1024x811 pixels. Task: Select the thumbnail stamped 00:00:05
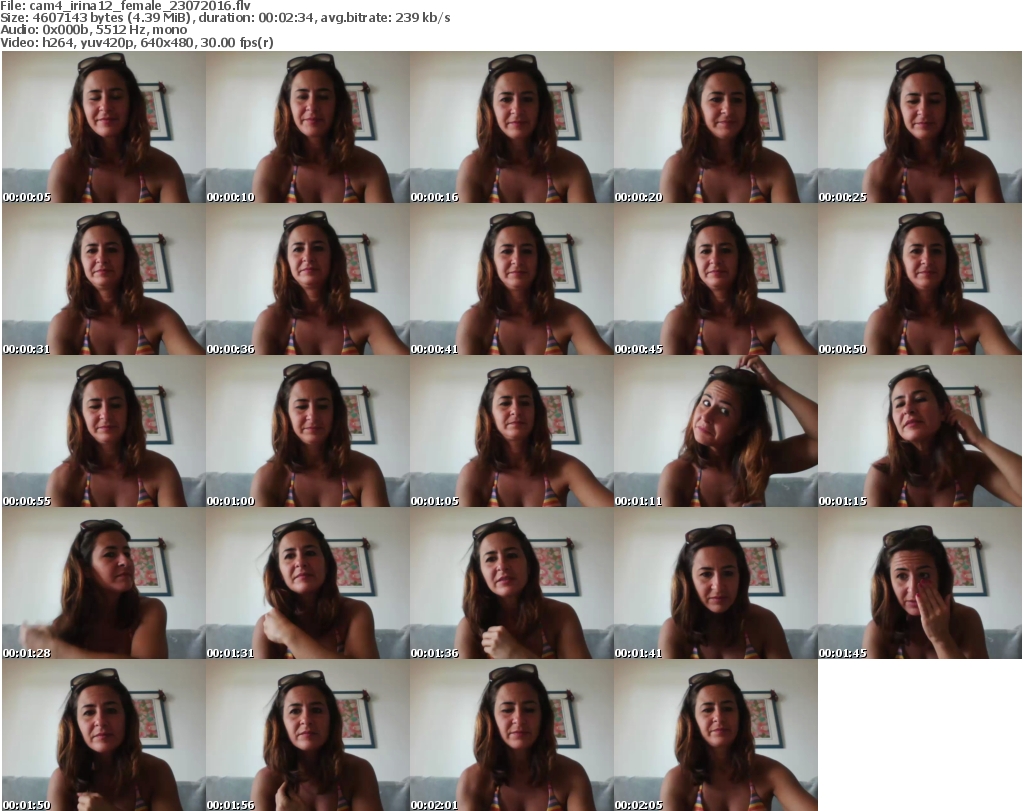(x=104, y=127)
